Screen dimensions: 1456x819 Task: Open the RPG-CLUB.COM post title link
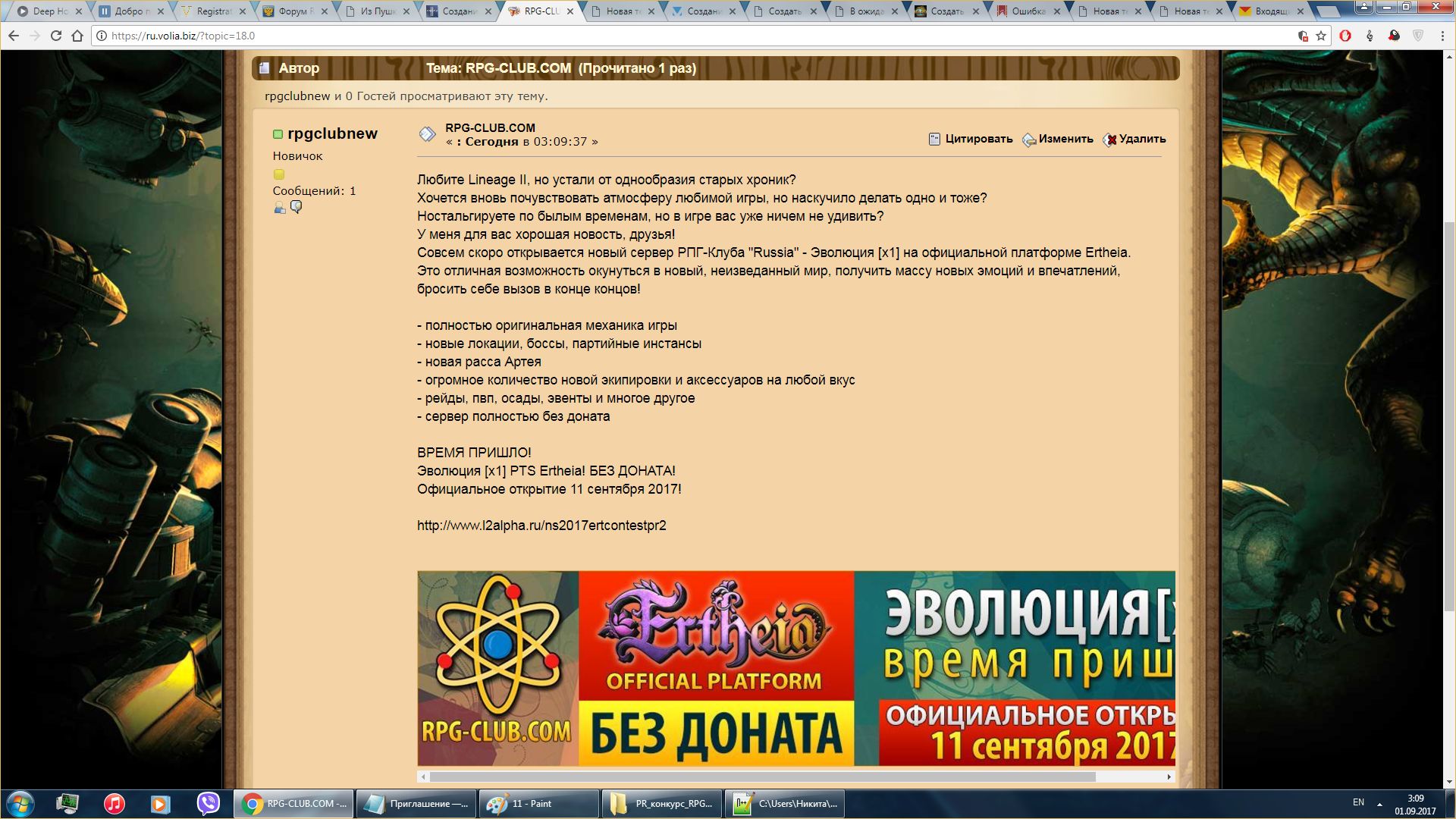tap(490, 127)
